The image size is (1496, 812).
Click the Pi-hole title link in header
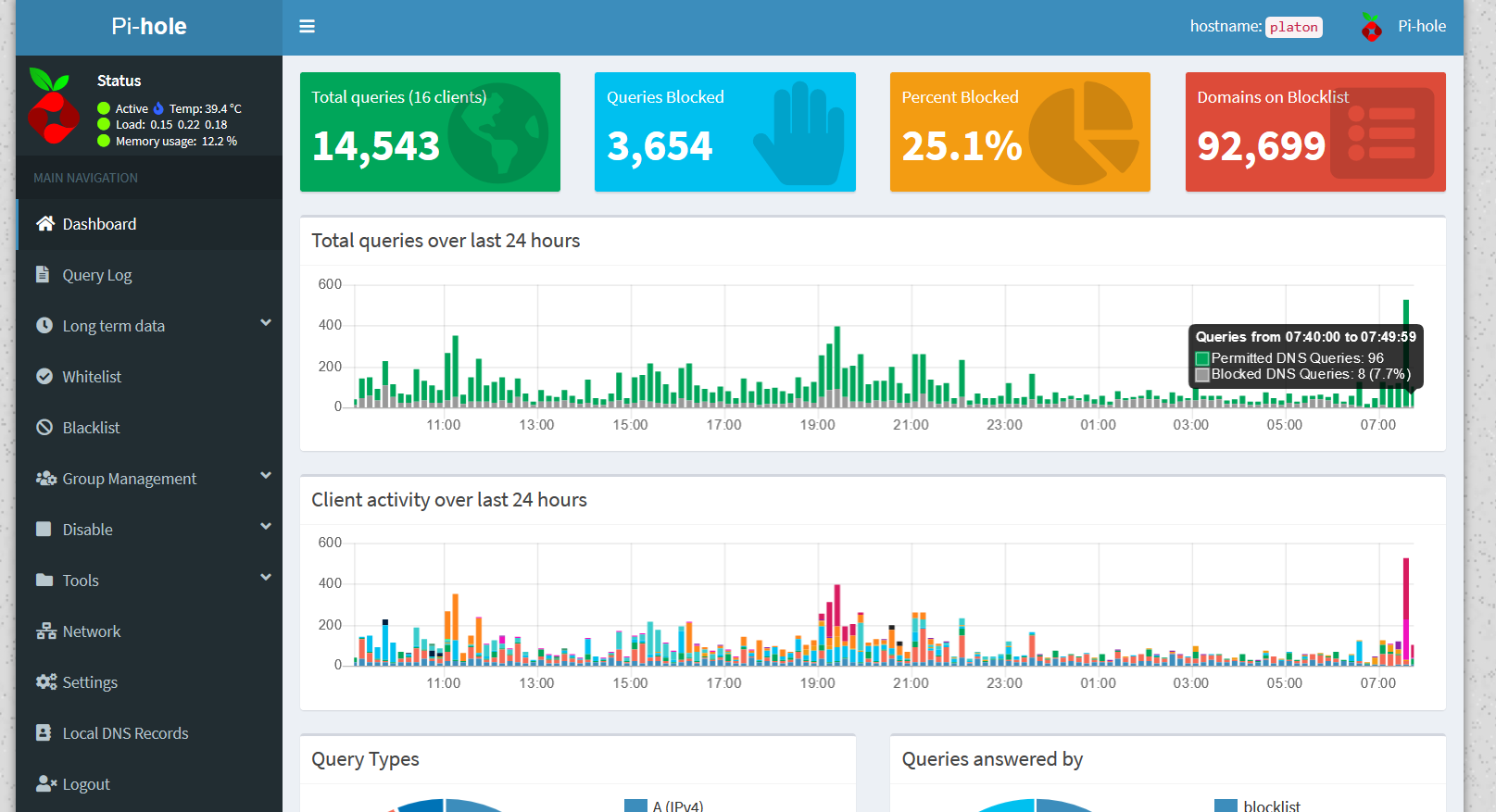point(149,27)
